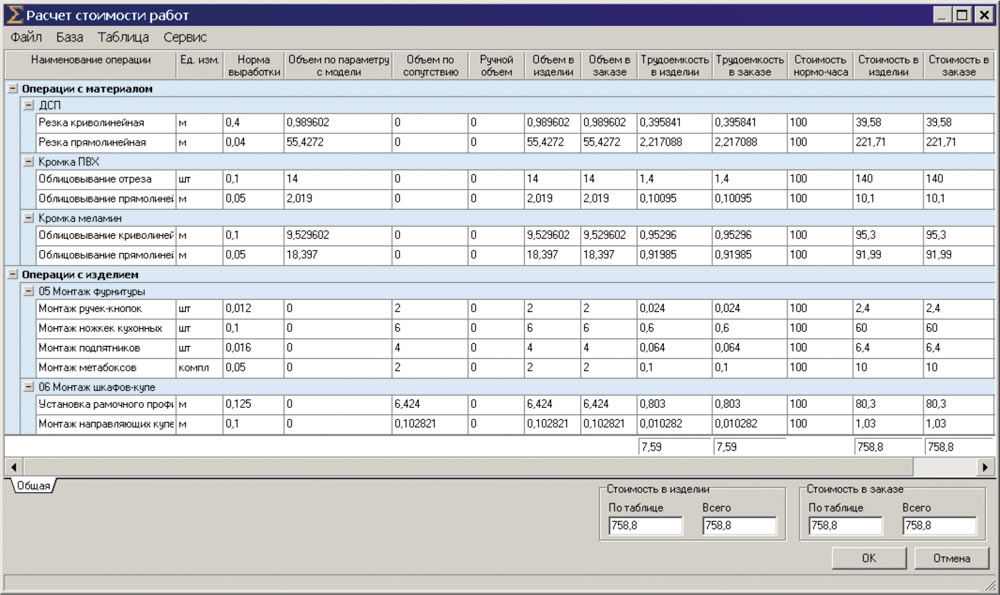Collapse the Кромка меламин subgroup

[29, 218]
